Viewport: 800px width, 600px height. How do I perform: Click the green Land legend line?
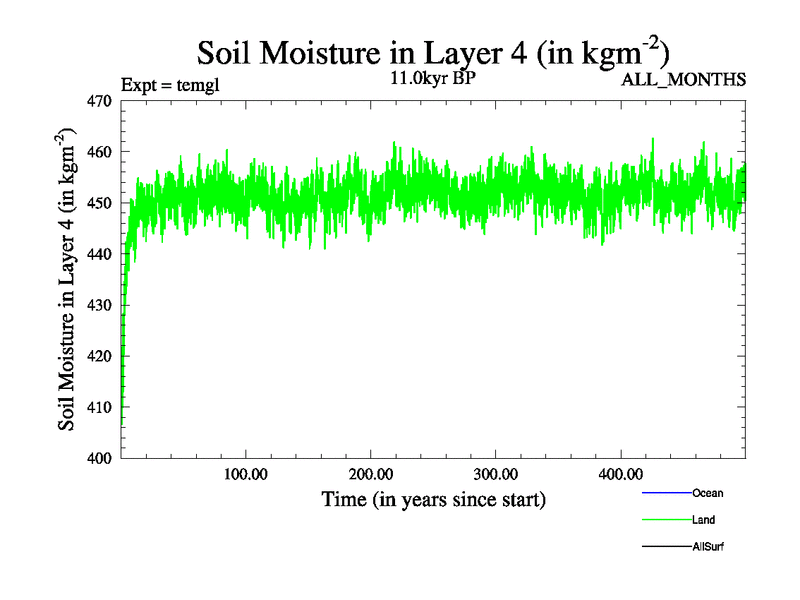tap(666, 520)
